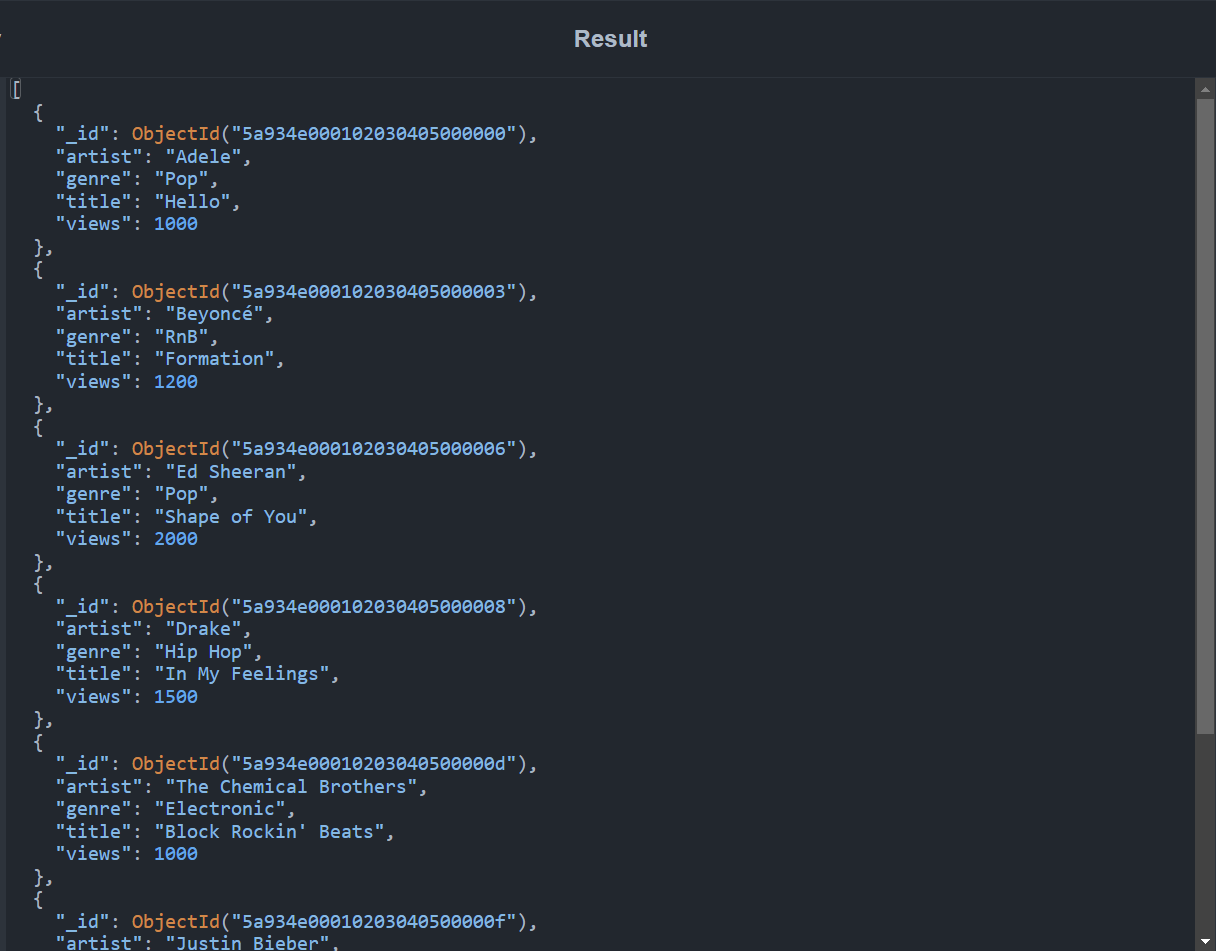Click the Result panel heading
Viewport: 1216px width, 951px height.
point(610,39)
